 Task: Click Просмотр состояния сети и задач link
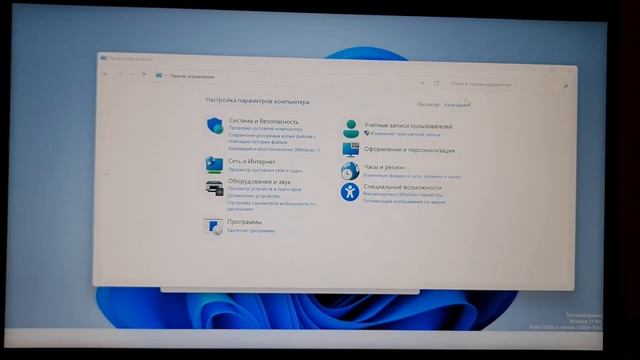point(265,171)
